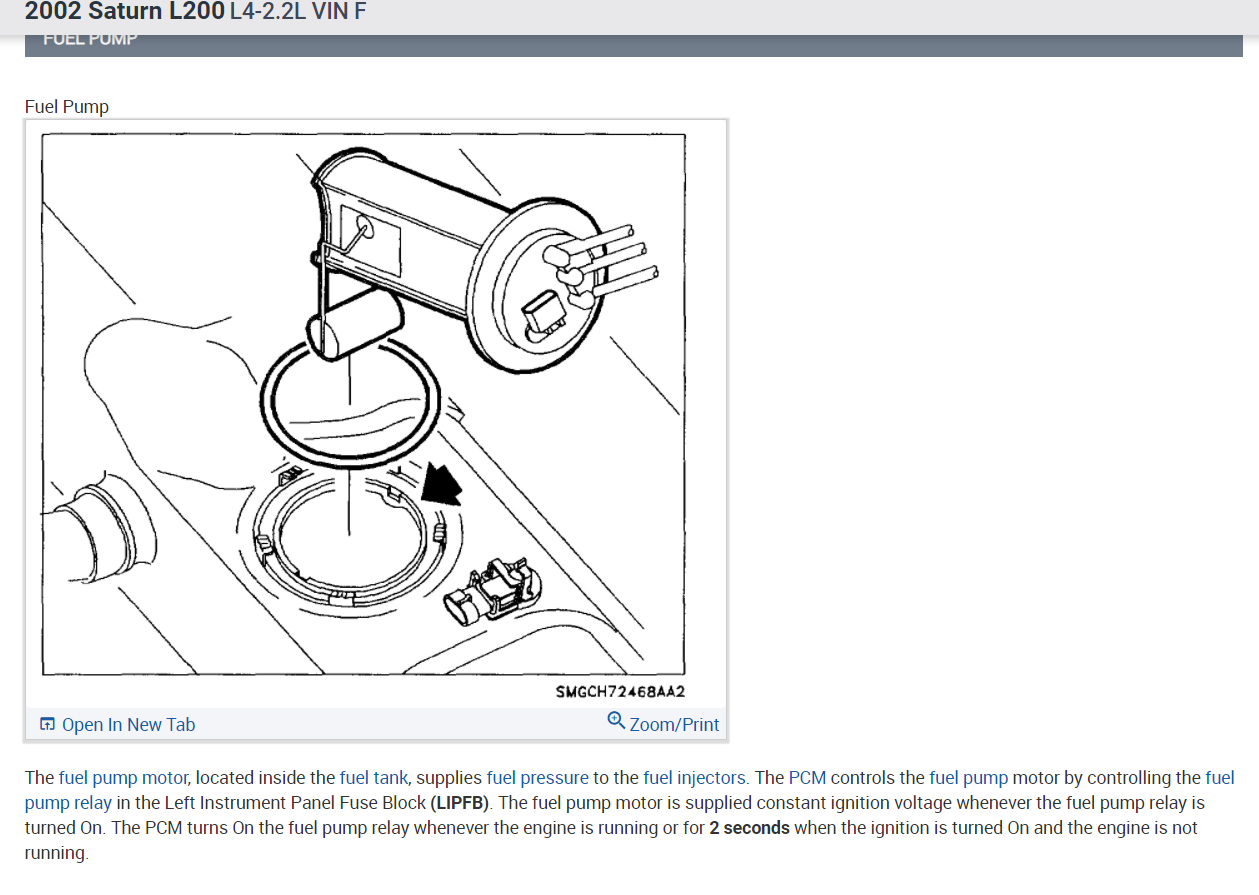Click the fuel pump diagram image
This screenshot has height=895, width=1259.
[364, 404]
